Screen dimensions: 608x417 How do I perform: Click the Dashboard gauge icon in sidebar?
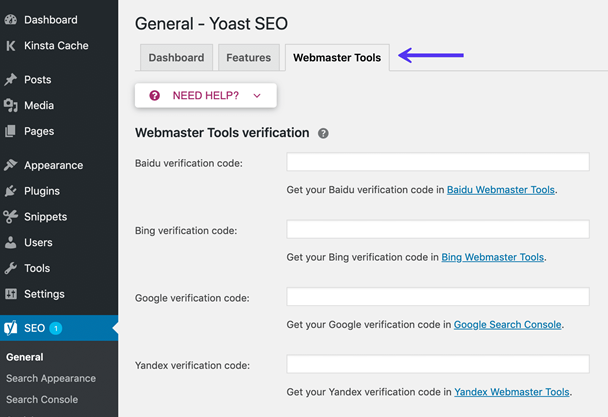11,20
